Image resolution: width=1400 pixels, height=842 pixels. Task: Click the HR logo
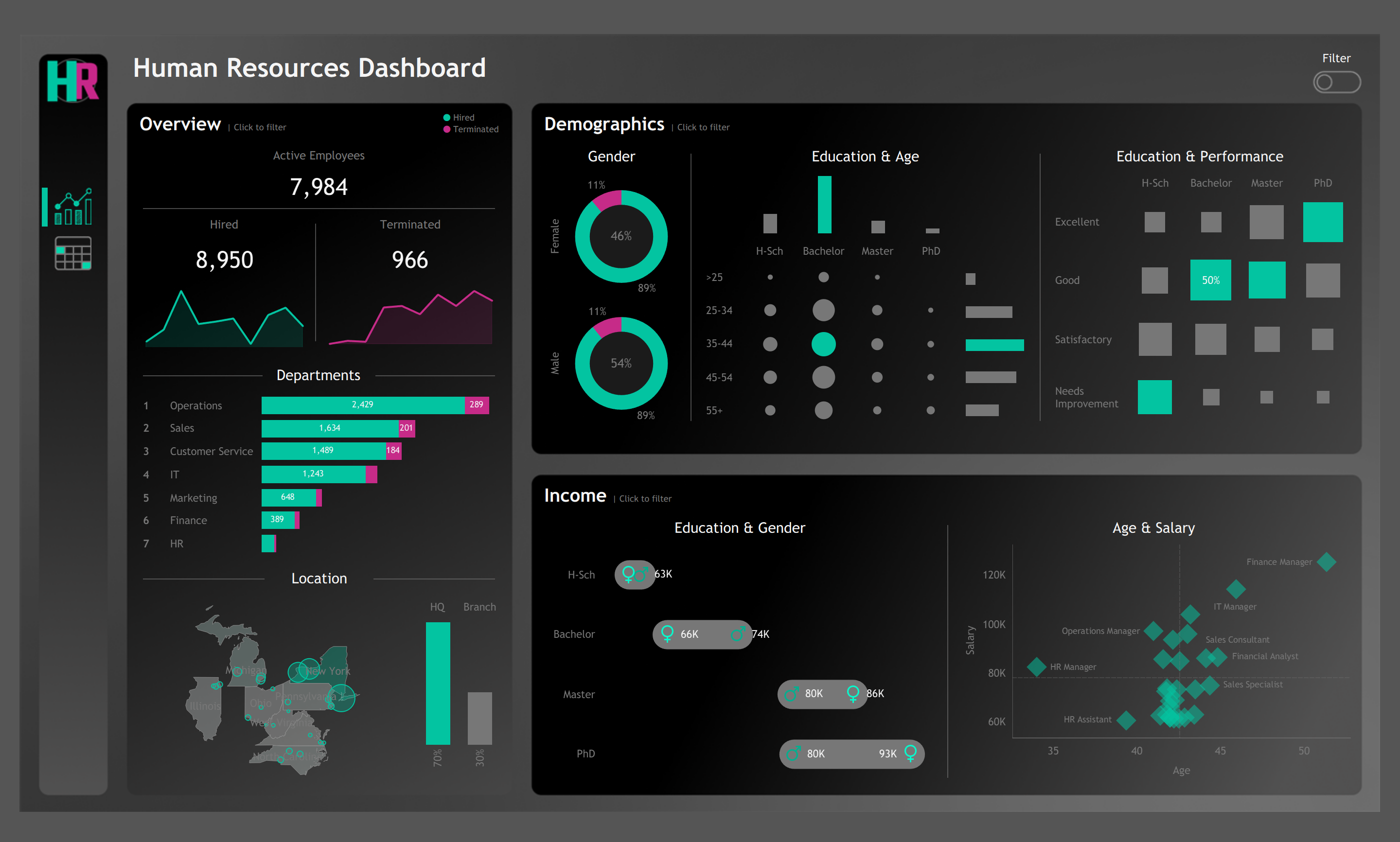point(72,80)
